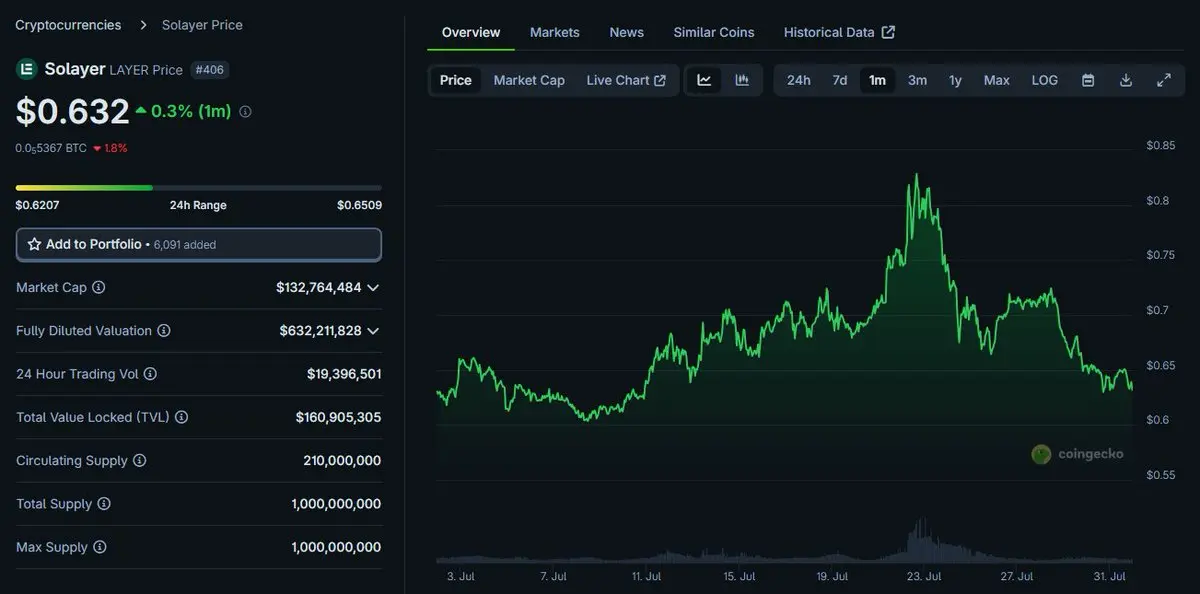This screenshot has height=594, width=1200.
Task: Set chart range to 1m
Action: tap(877, 80)
